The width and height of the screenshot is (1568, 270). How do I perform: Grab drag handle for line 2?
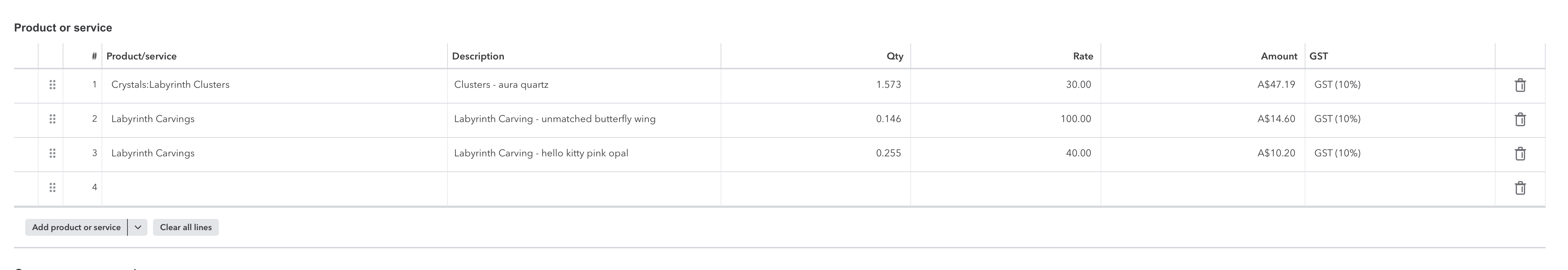tap(52, 119)
